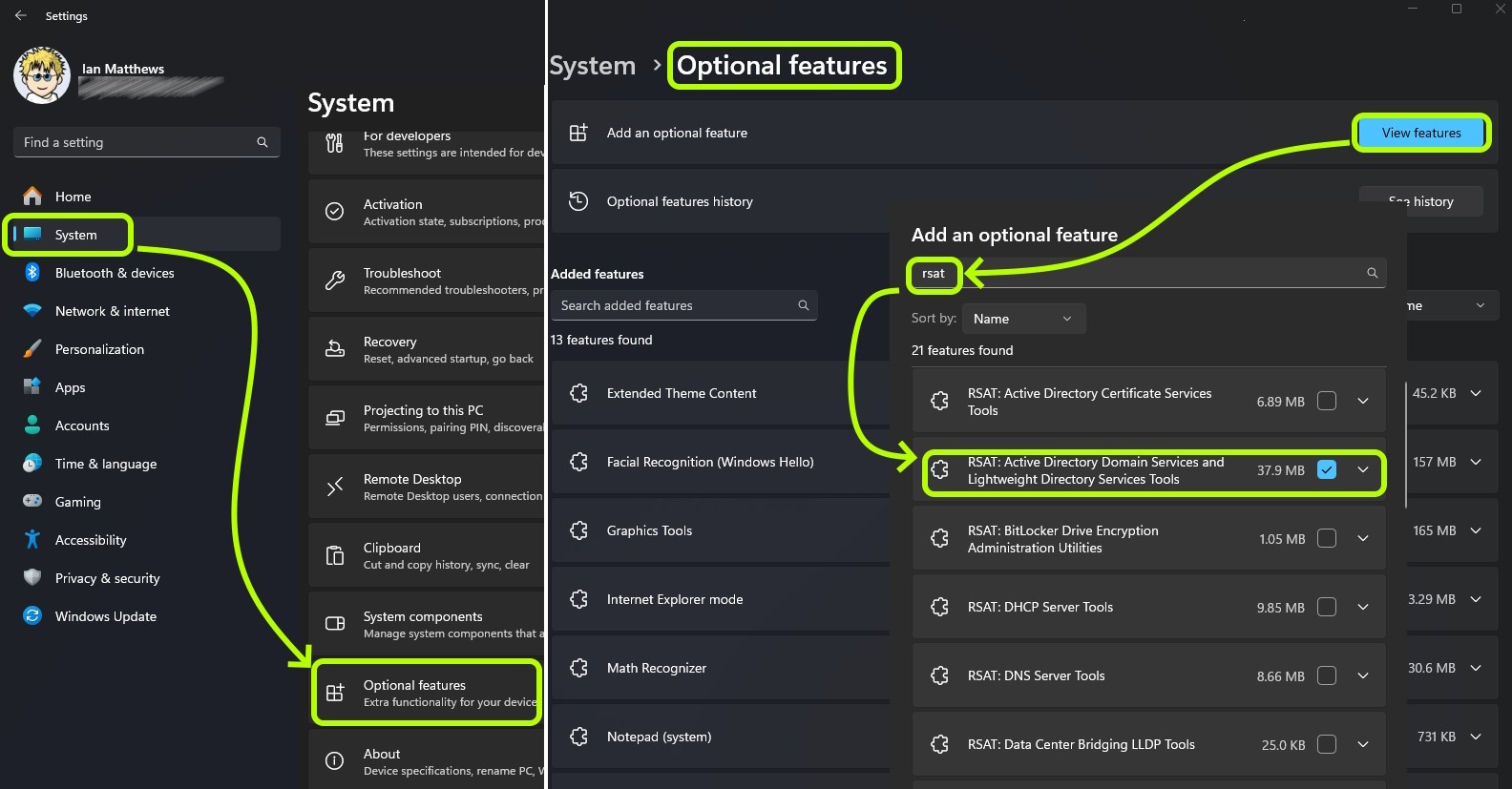
Task: Click the Remote Desktop icon
Action: pos(335,488)
